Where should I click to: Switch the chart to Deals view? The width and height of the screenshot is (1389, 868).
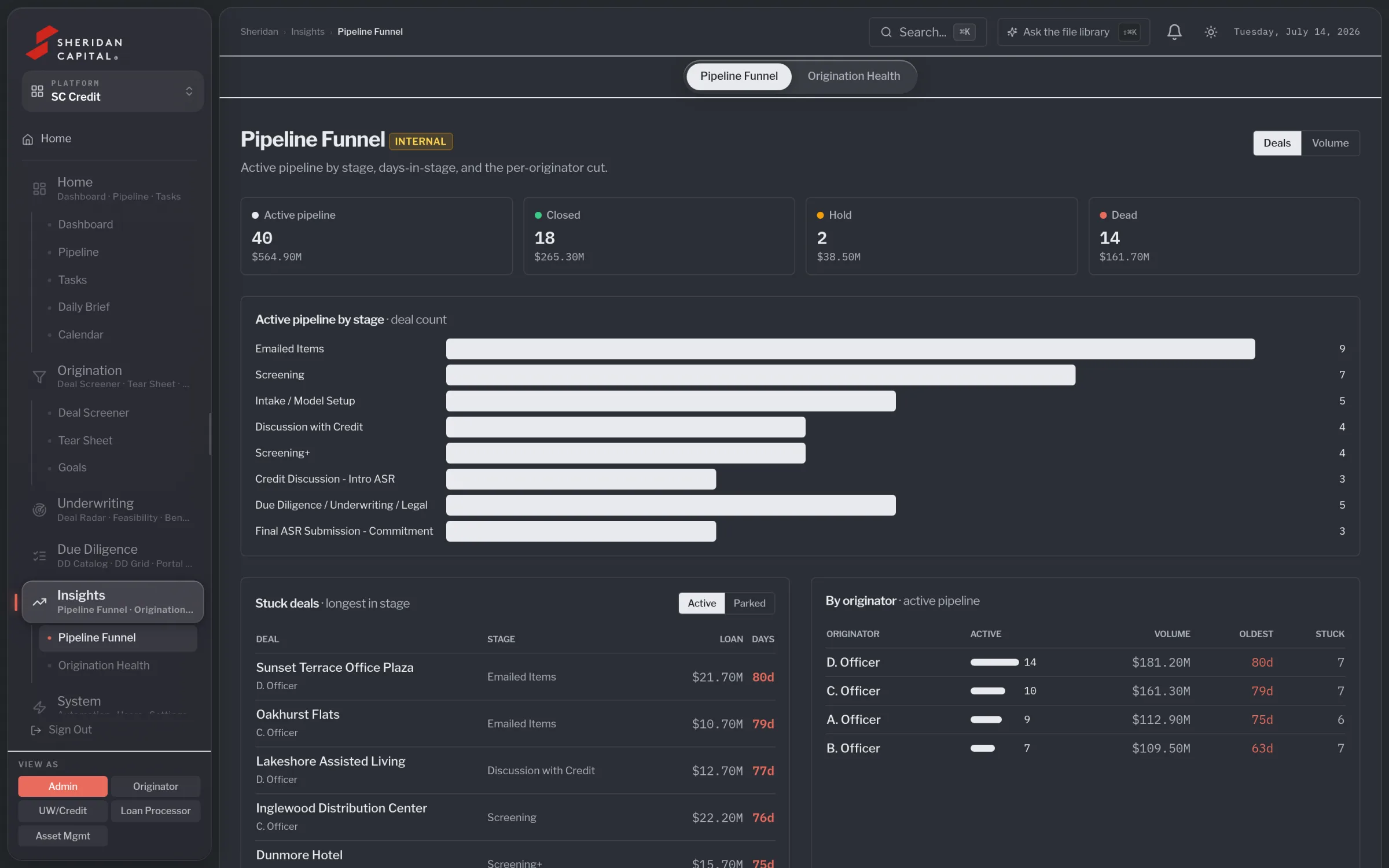coord(1277,143)
